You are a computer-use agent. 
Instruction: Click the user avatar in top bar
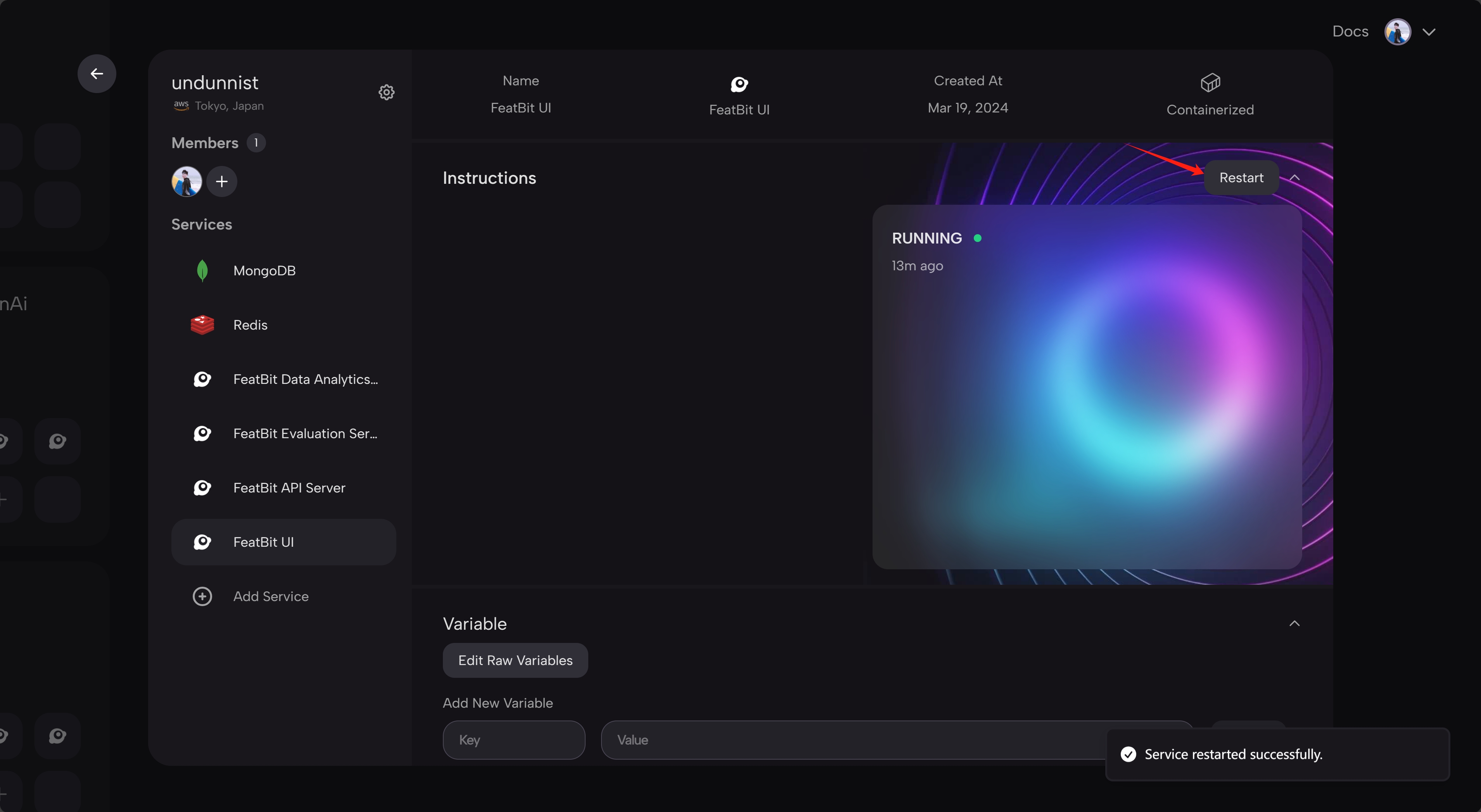[x=1398, y=31]
